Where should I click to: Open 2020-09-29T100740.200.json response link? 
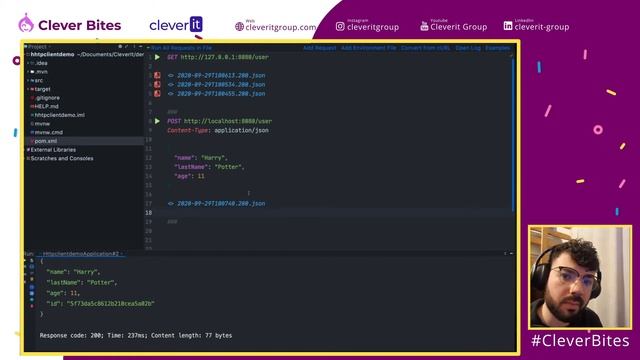[x=221, y=203]
